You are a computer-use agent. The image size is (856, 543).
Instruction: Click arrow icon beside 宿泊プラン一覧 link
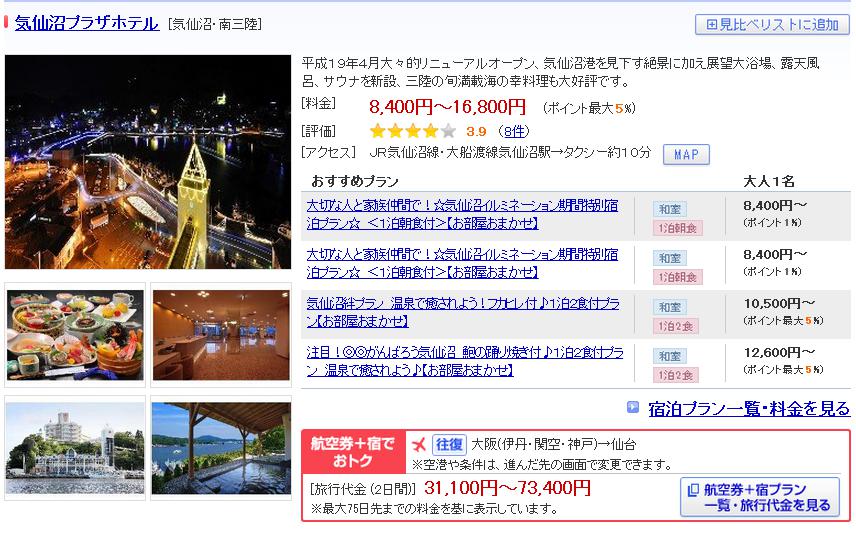click(633, 407)
